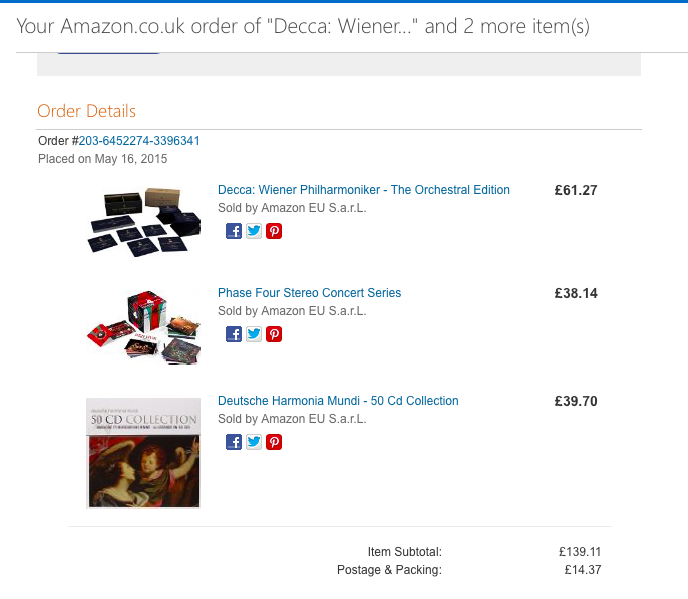
Task: Tweet the Decca Wiener Philharmoniker item
Action: point(254,231)
